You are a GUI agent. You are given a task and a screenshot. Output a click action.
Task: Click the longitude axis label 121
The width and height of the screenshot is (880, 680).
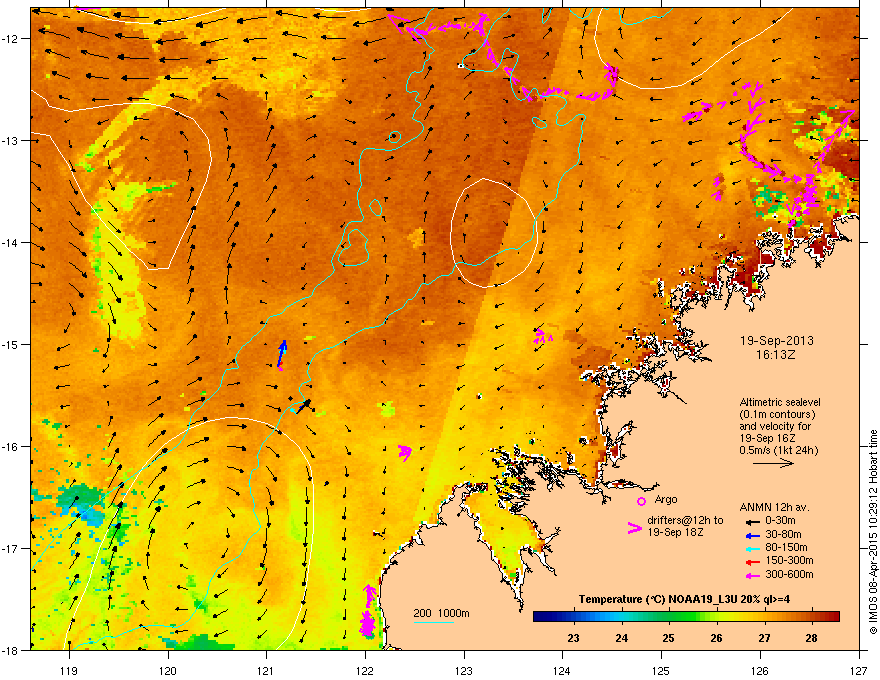click(x=266, y=670)
